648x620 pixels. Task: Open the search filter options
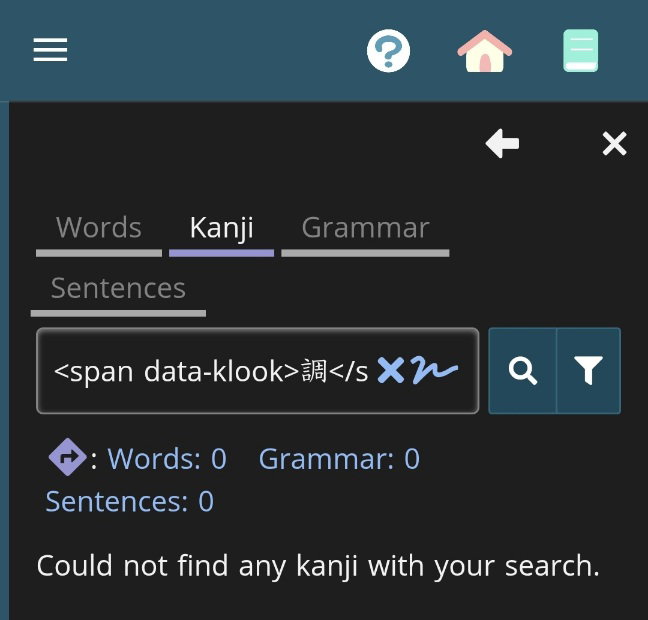588,371
